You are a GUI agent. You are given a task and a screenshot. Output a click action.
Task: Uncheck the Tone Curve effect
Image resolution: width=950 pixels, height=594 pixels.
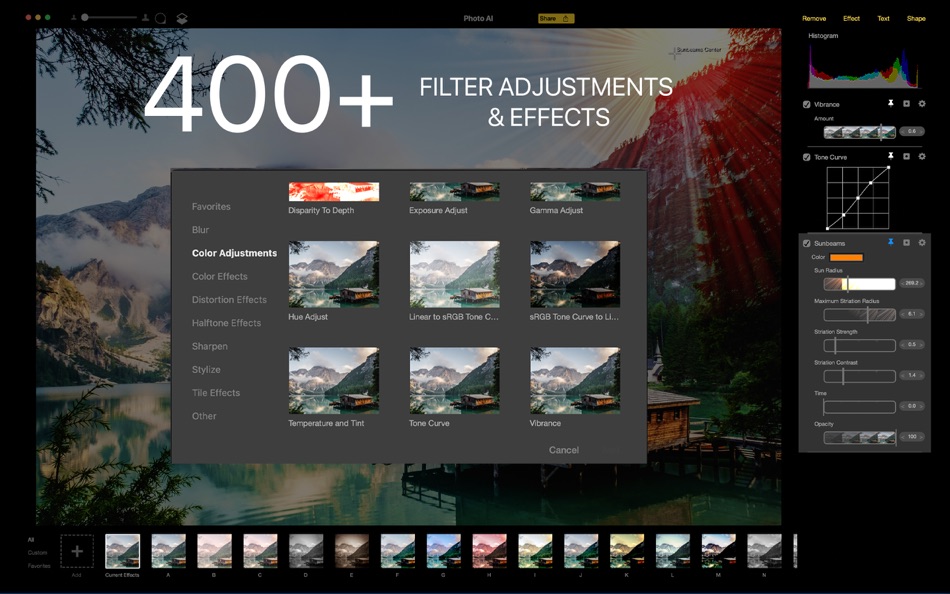tap(806, 157)
